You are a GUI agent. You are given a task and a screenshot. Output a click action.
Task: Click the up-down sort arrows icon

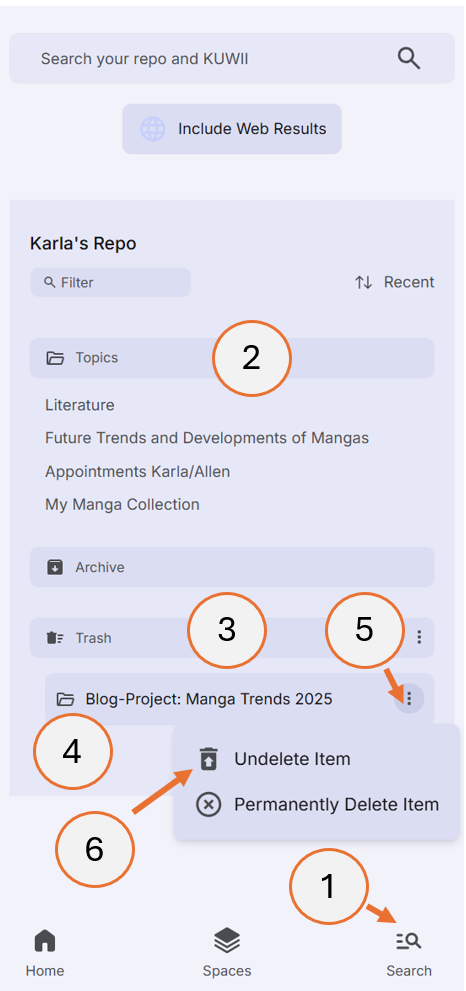tap(364, 283)
